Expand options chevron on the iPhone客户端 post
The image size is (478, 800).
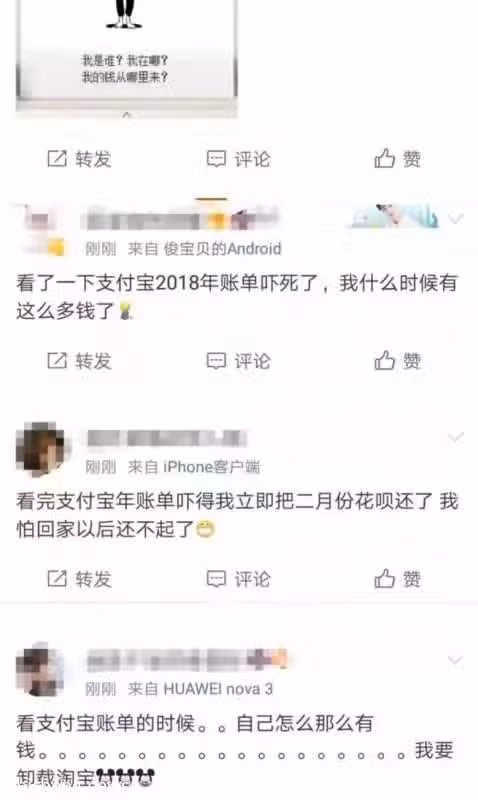coord(456,437)
